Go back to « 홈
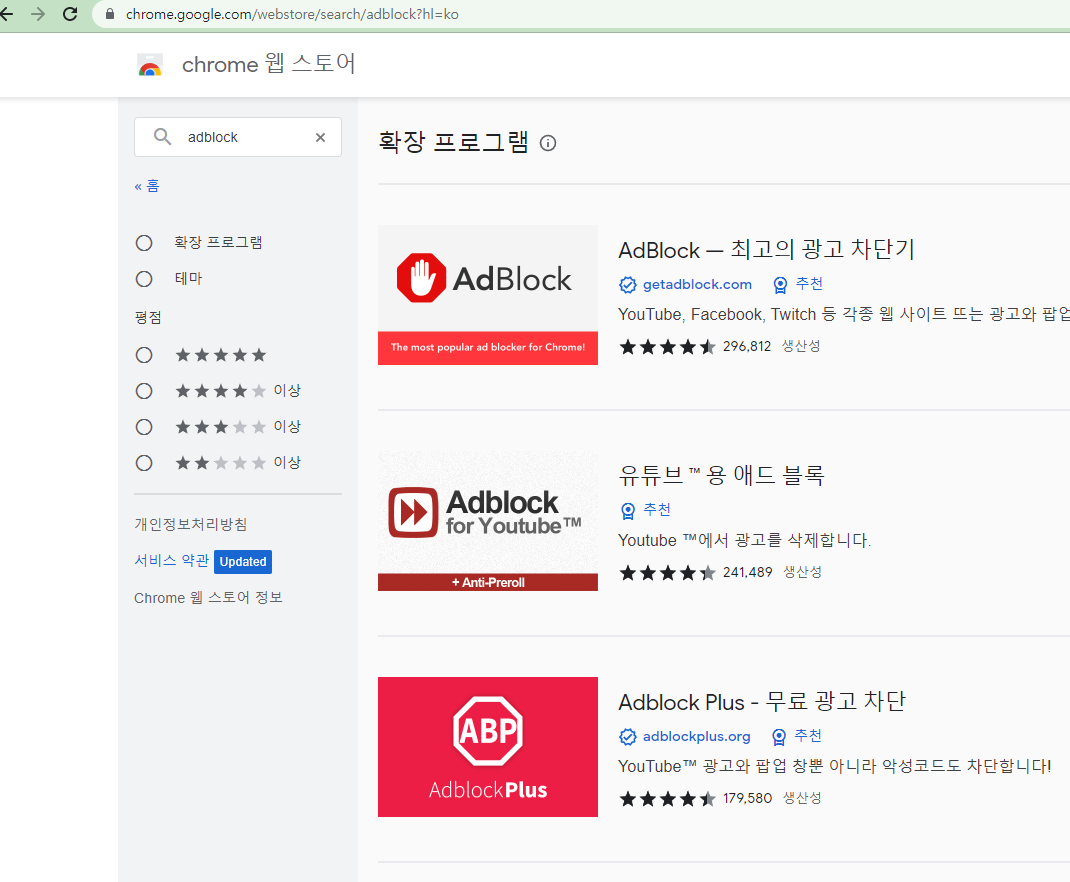1070x882 pixels. click(147, 186)
